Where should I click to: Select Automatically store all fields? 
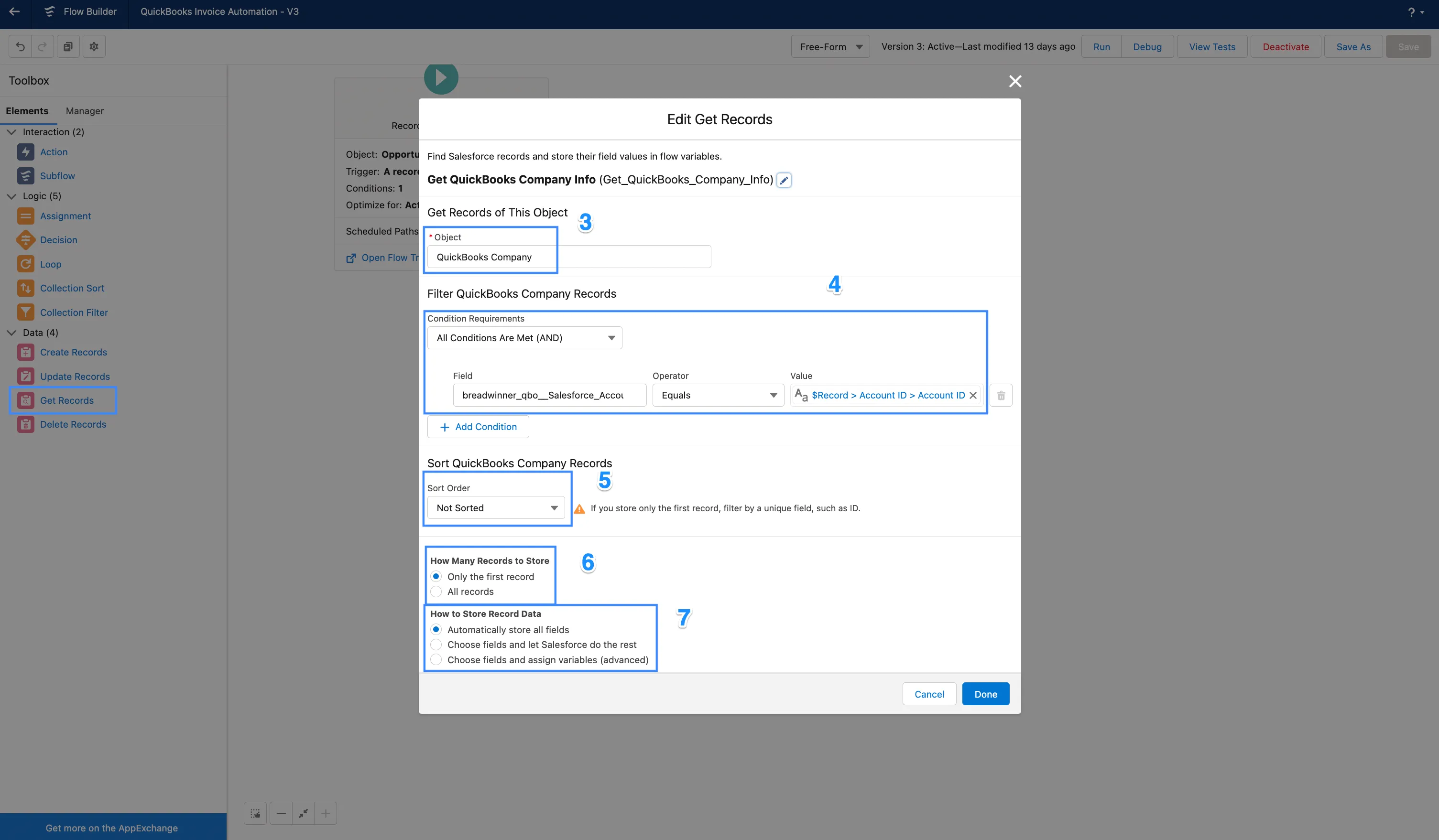point(436,630)
